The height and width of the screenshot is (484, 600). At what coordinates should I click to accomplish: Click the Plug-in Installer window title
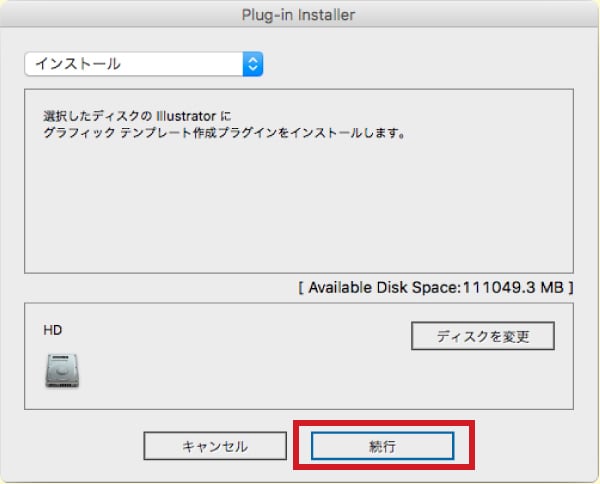pyautogui.click(x=298, y=15)
